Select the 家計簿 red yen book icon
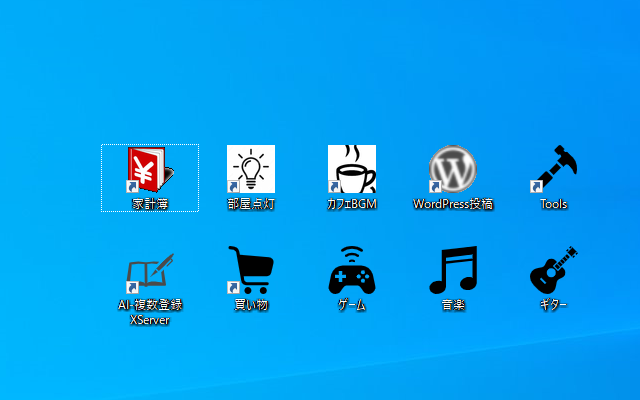 click(x=150, y=169)
